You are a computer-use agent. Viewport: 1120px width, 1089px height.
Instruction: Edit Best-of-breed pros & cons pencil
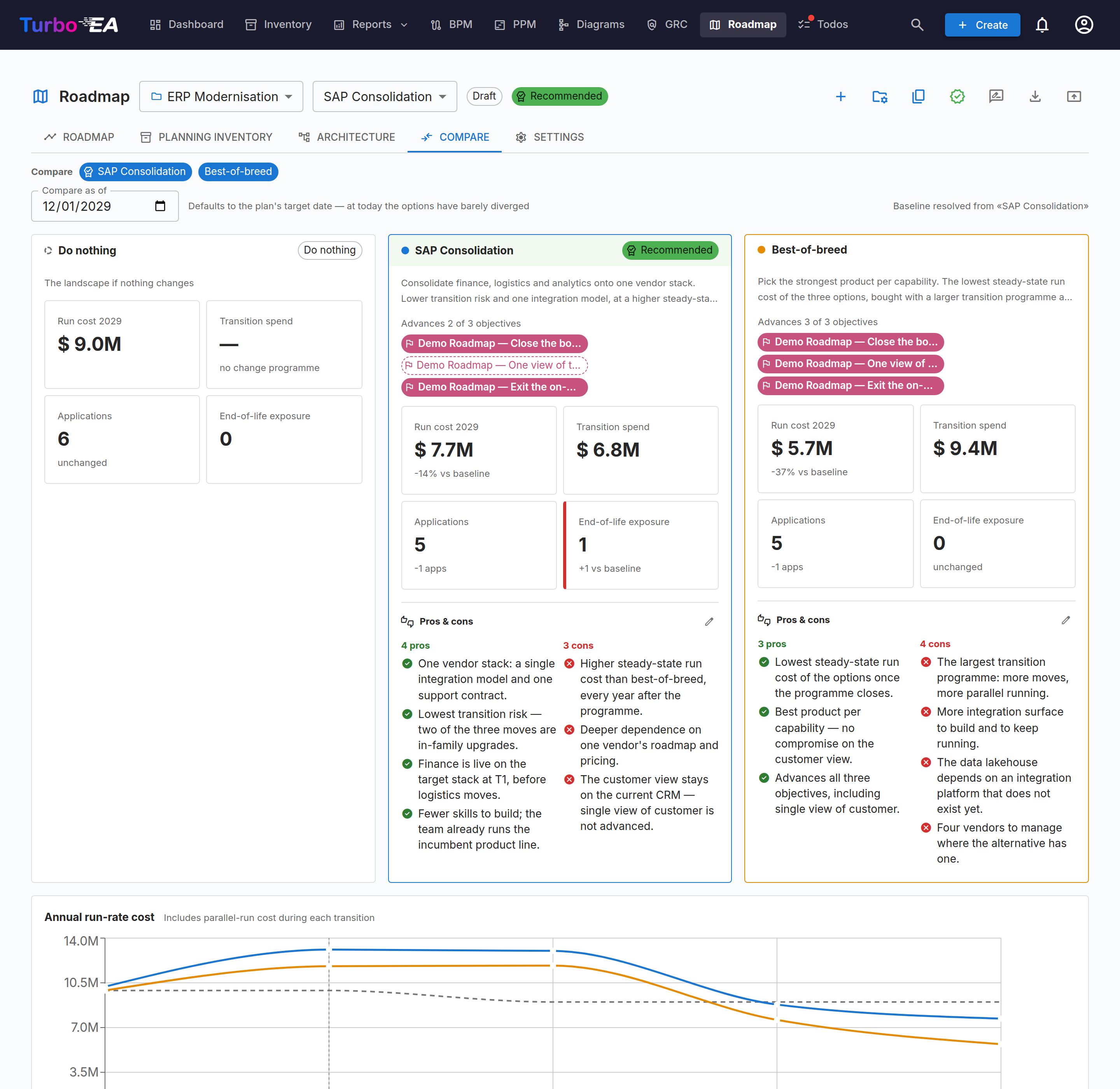click(x=1066, y=620)
